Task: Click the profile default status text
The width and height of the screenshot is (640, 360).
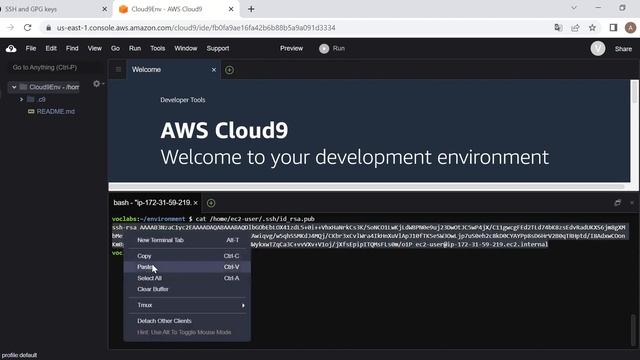Action: [x=19, y=355]
